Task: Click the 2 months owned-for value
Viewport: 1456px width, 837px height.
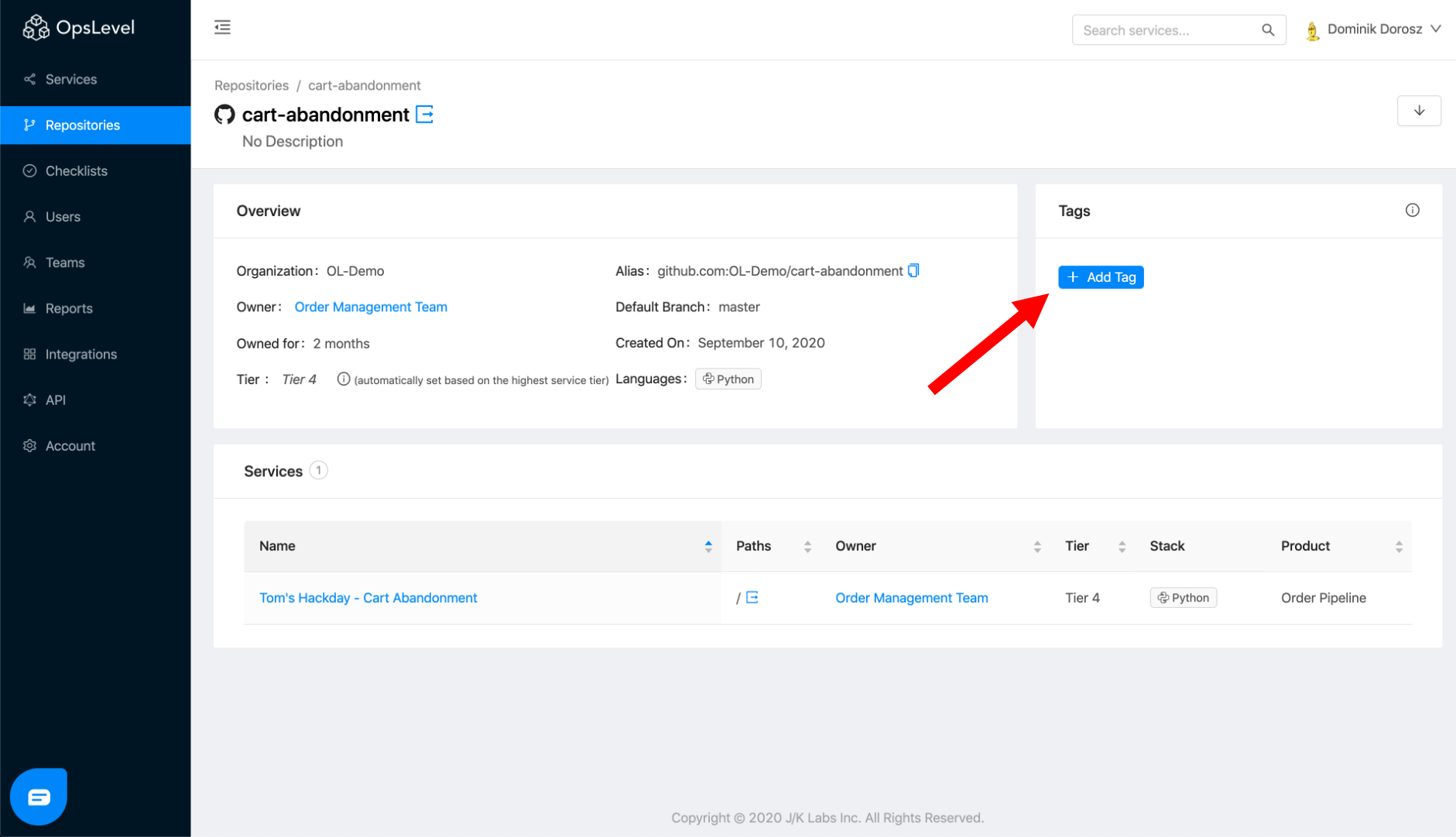Action: point(341,344)
